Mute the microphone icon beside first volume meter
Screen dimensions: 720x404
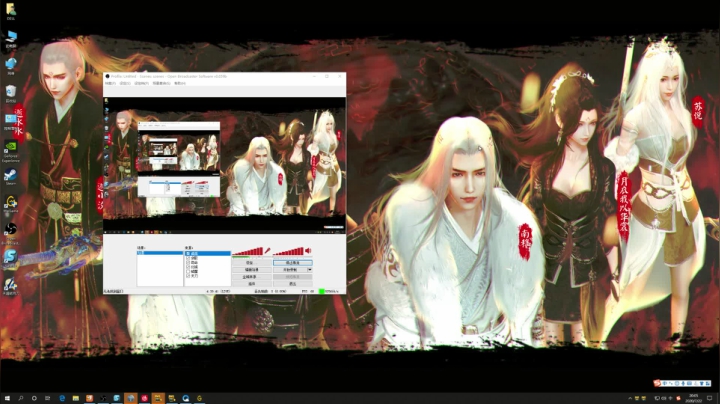tap(267, 250)
